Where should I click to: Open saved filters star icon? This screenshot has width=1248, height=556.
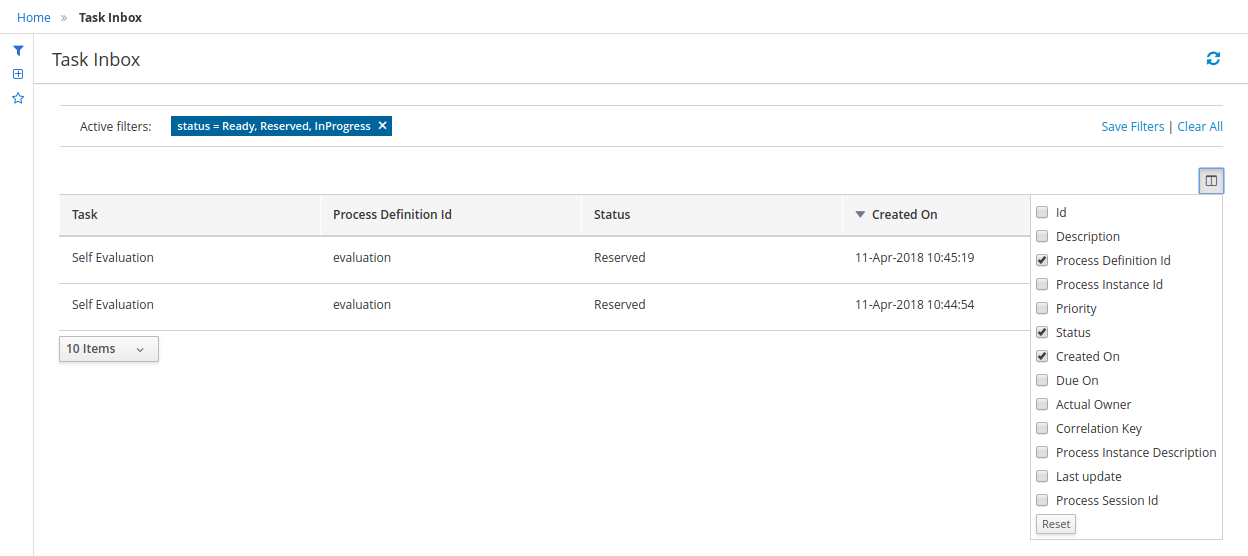coord(17,98)
